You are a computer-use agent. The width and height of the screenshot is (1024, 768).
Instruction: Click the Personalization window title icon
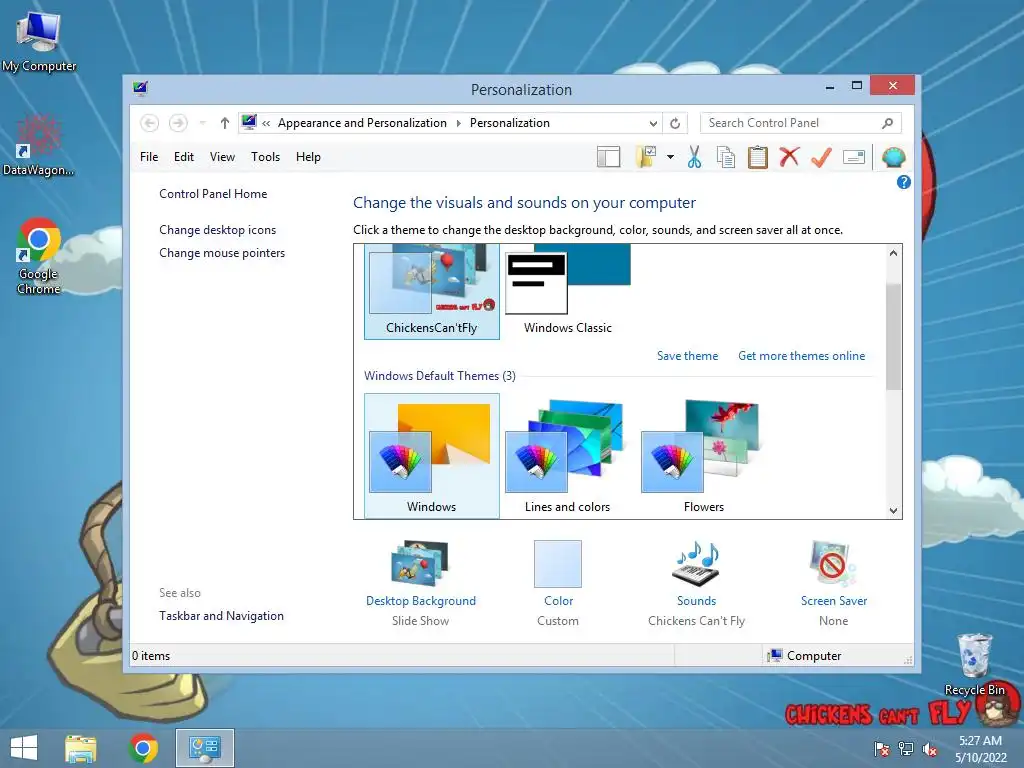point(140,88)
